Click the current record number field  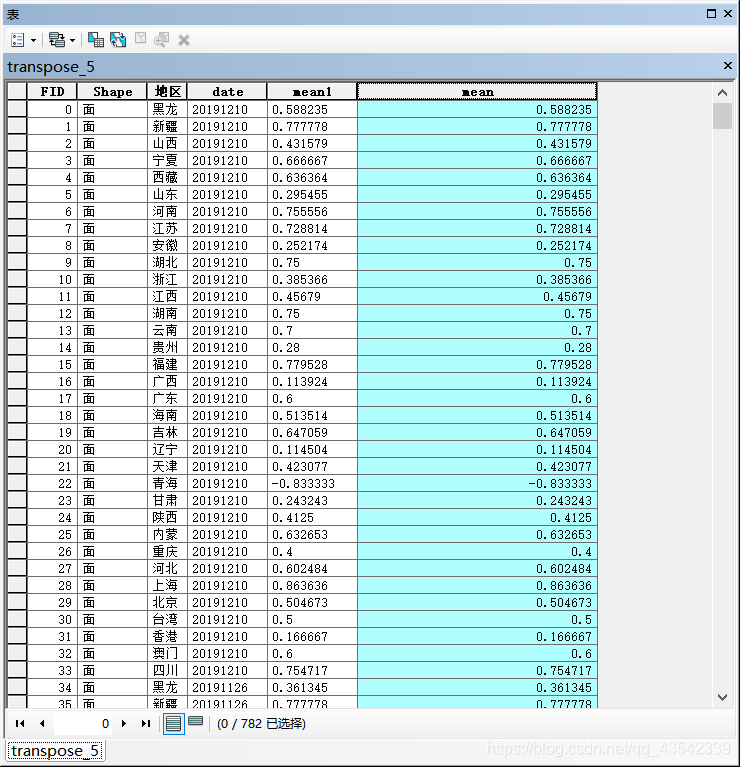[x=83, y=723]
